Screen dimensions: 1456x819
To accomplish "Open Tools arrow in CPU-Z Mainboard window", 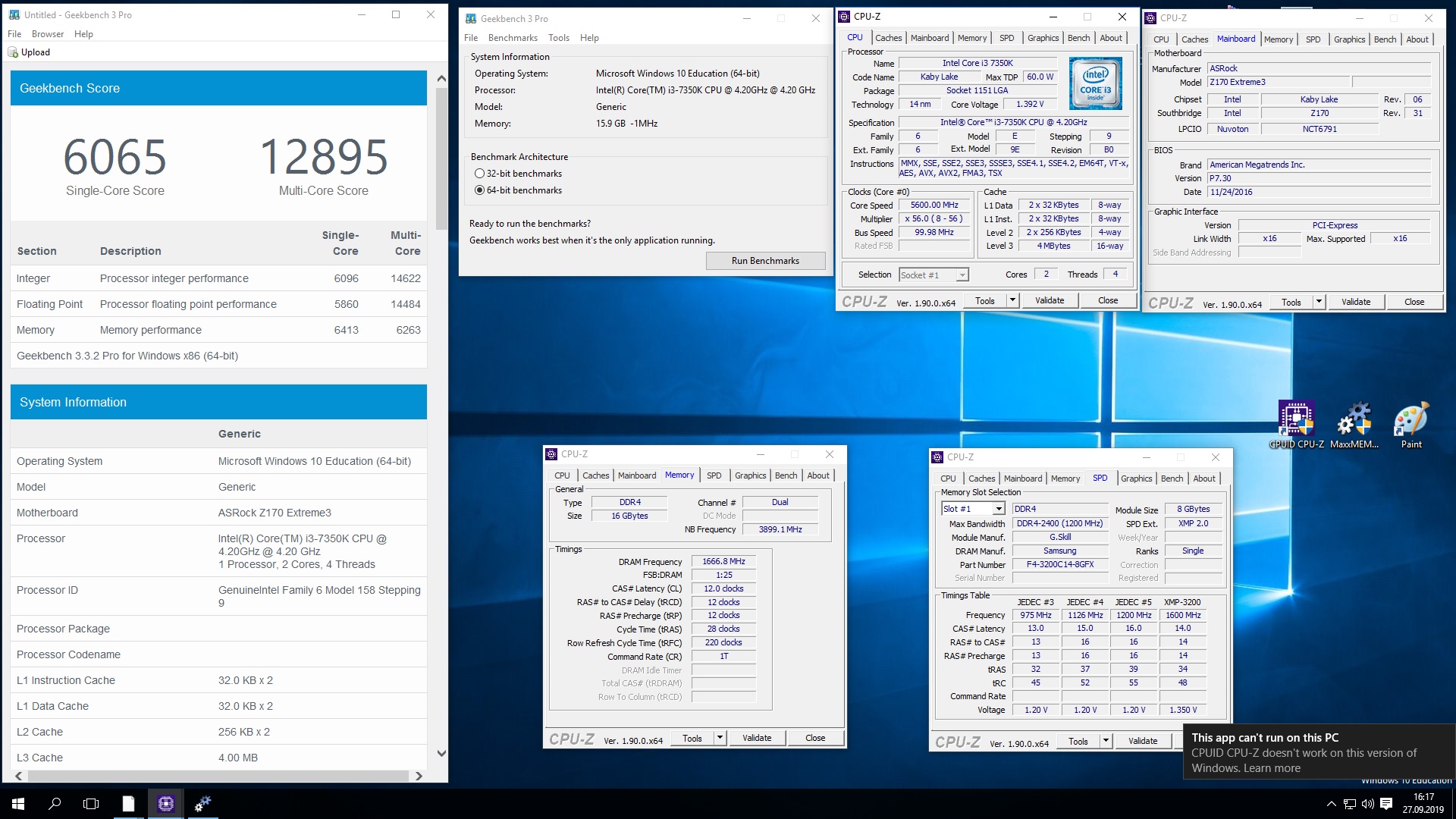I will tap(1318, 302).
